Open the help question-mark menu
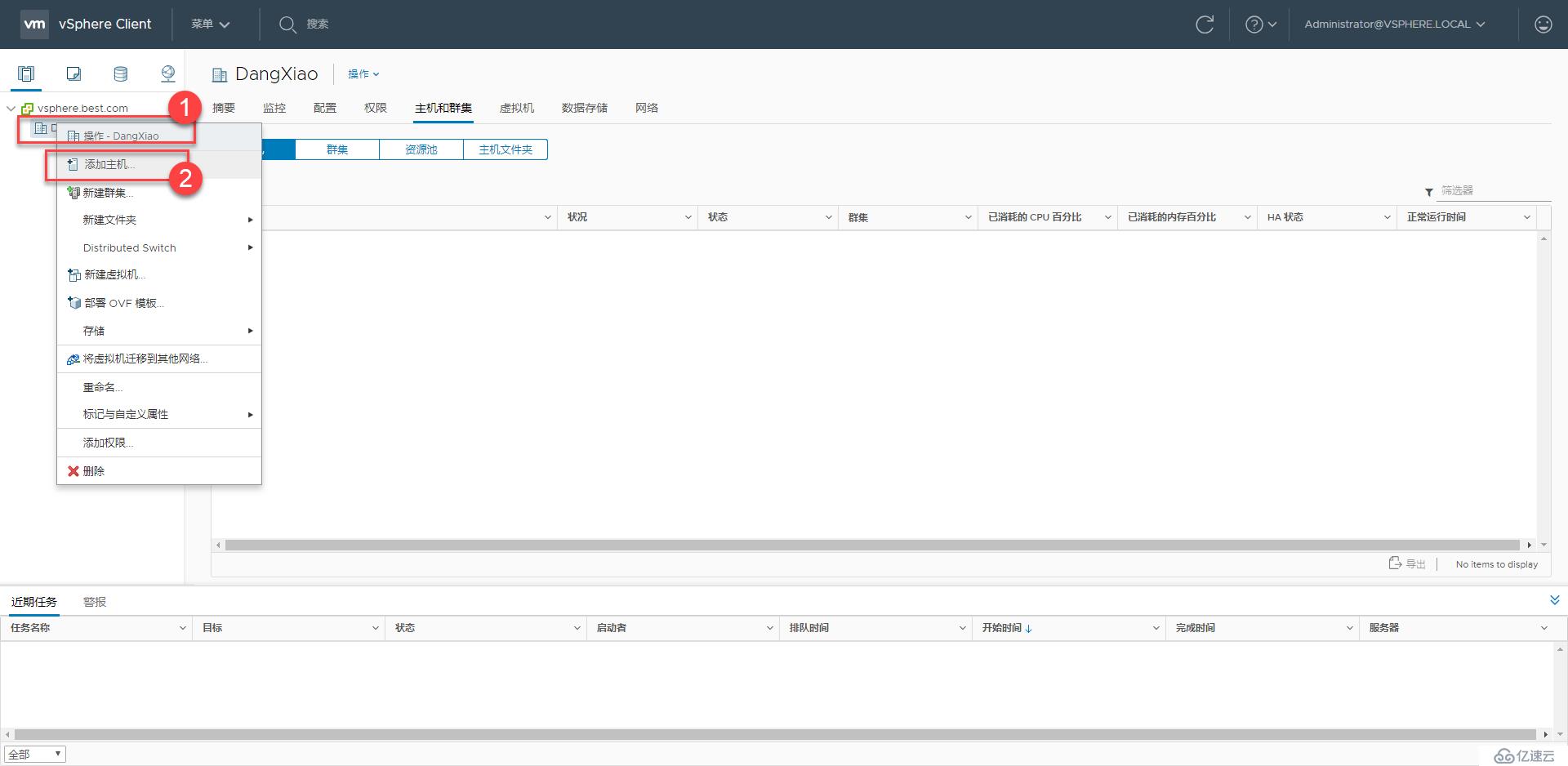The height and width of the screenshot is (766, 1568). click(x=1260, y=24)
